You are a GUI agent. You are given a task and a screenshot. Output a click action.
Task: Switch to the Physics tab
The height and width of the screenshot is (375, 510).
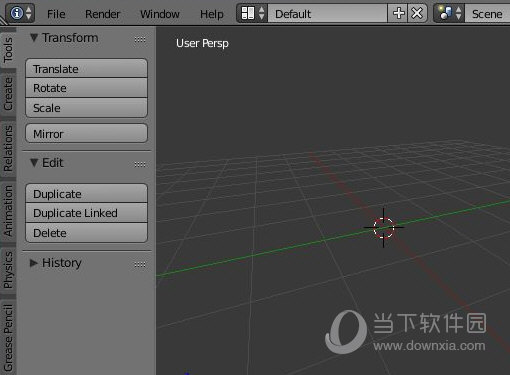point(8,270)
